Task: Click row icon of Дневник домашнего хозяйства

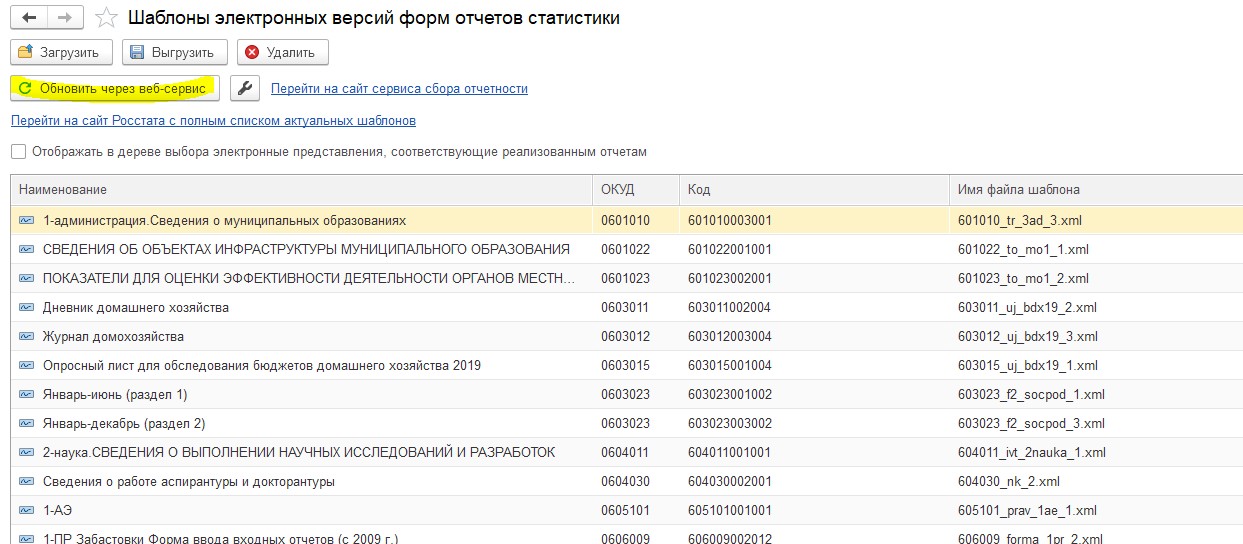Action: click(x=27, y=307)
